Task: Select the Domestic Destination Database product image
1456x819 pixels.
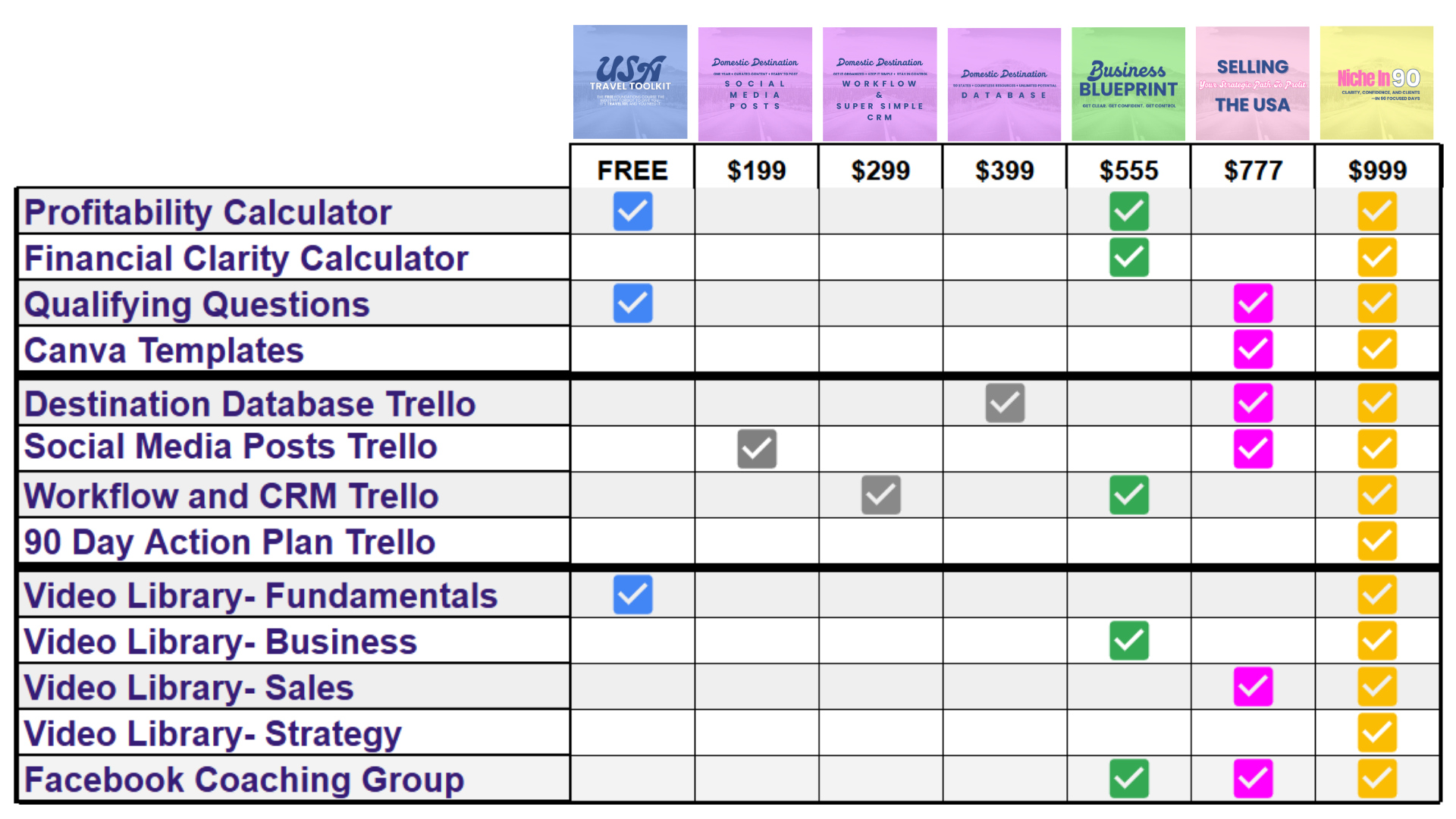Action: 1004,84
